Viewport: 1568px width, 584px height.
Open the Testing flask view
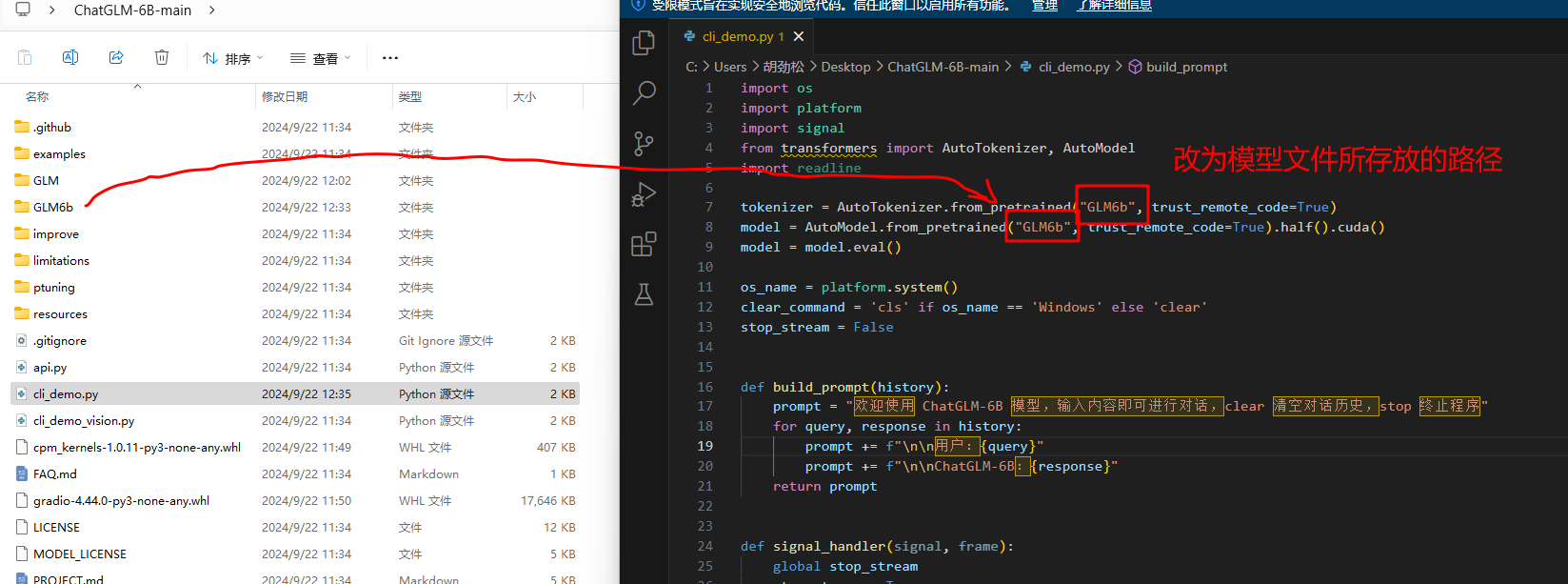pos(644,294)
